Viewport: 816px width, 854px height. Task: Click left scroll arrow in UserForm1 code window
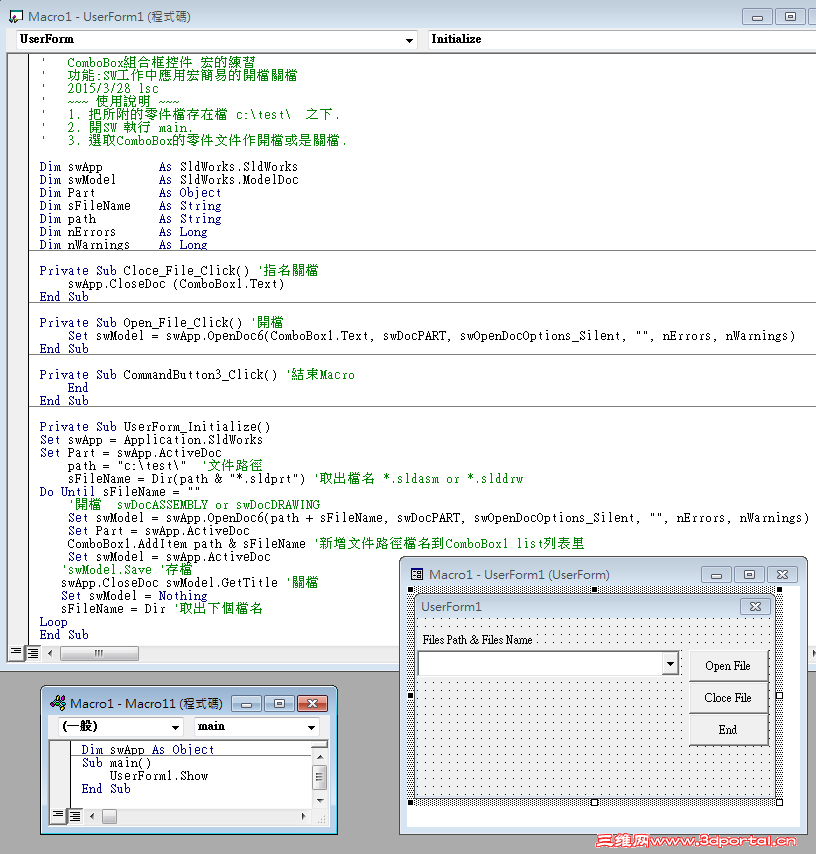[x=51, y=653]
